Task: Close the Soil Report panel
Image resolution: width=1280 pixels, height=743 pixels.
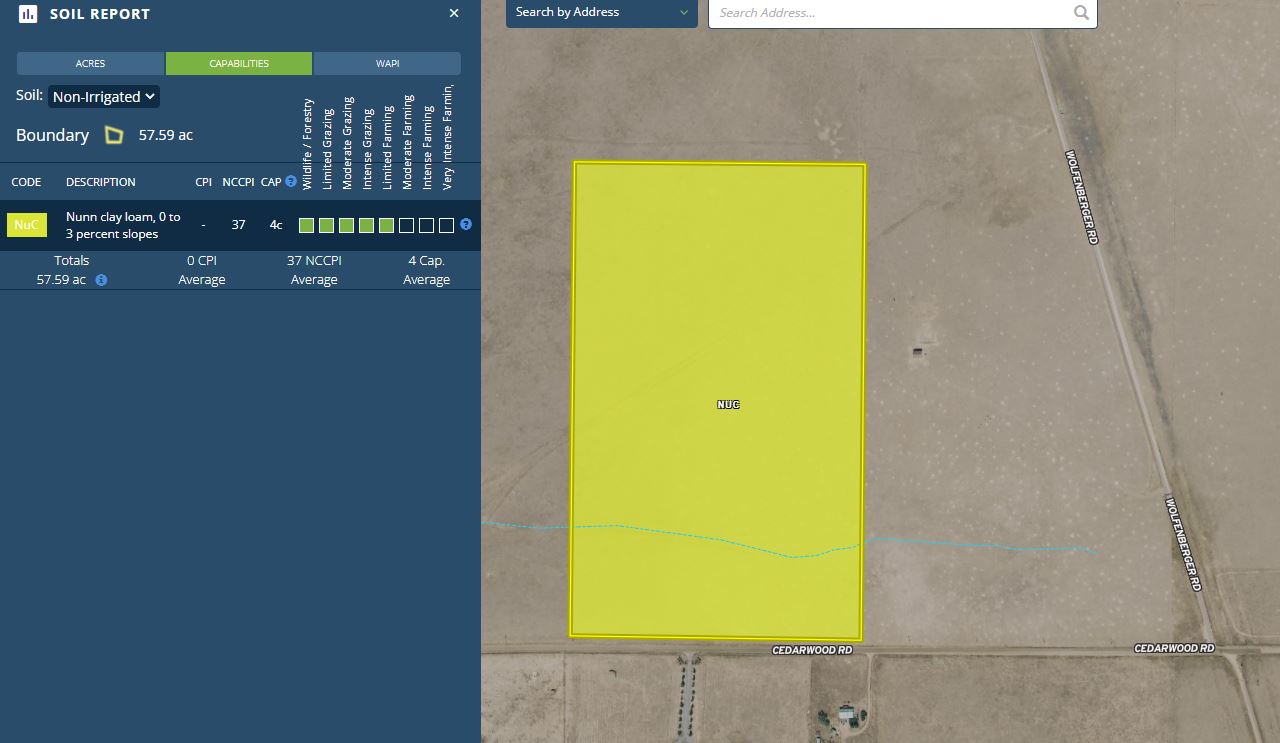Action: 454,14
